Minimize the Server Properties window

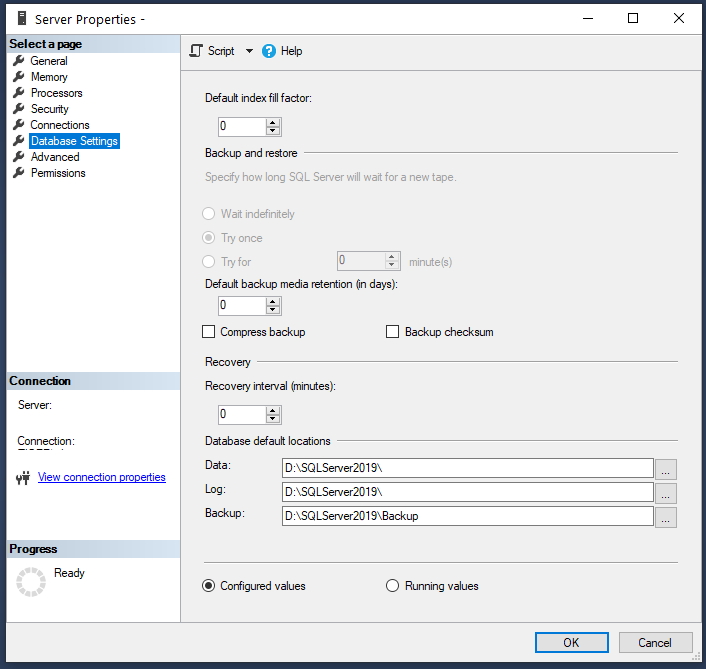pyautogui.click(x=588, y=18)
